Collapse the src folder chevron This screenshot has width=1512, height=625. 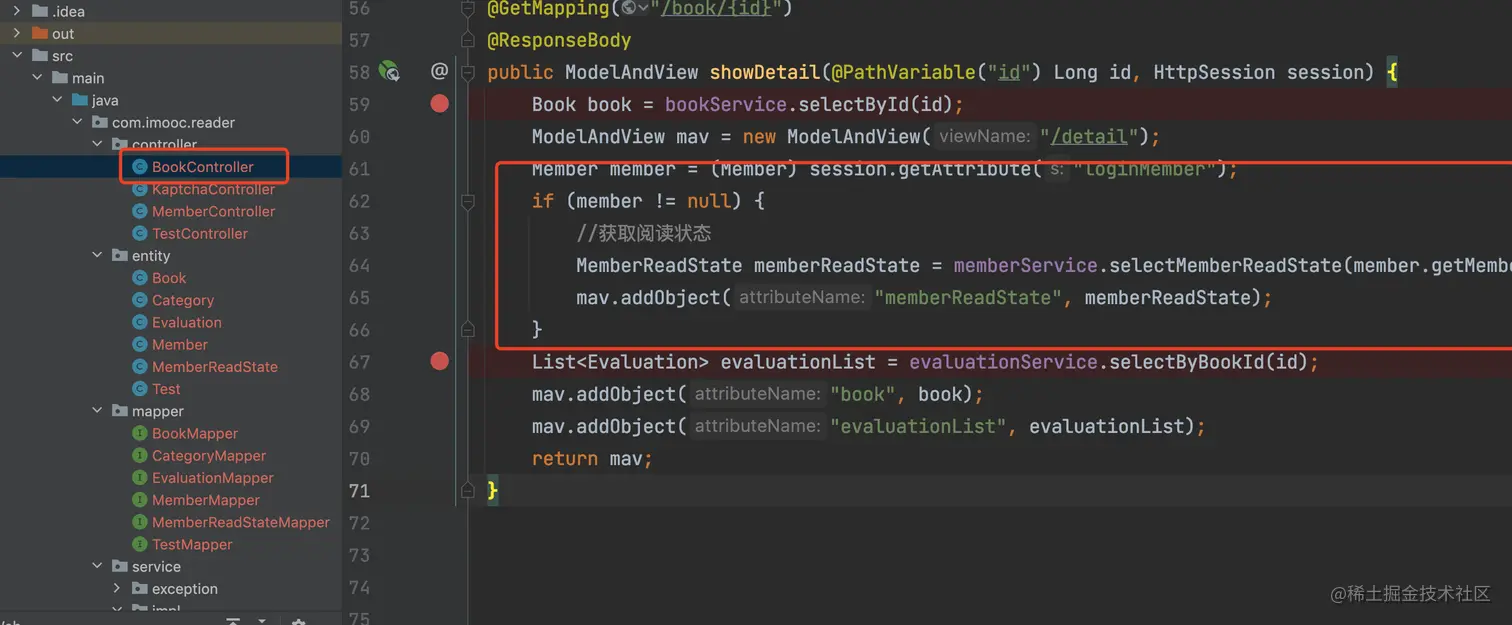(x=17, y=56)
